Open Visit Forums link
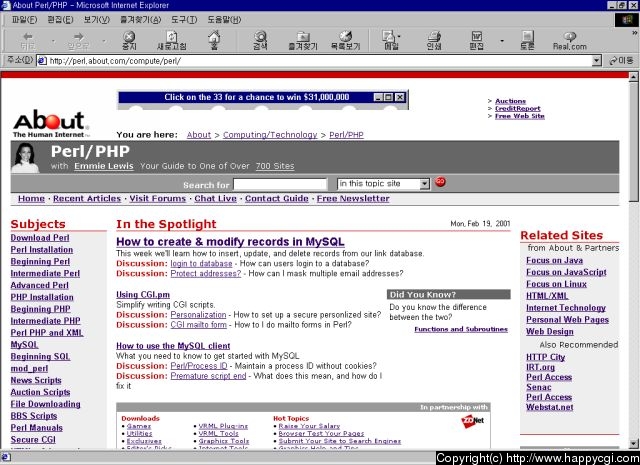This screenshot has width=640, height=465. click(x=158, y=198)
